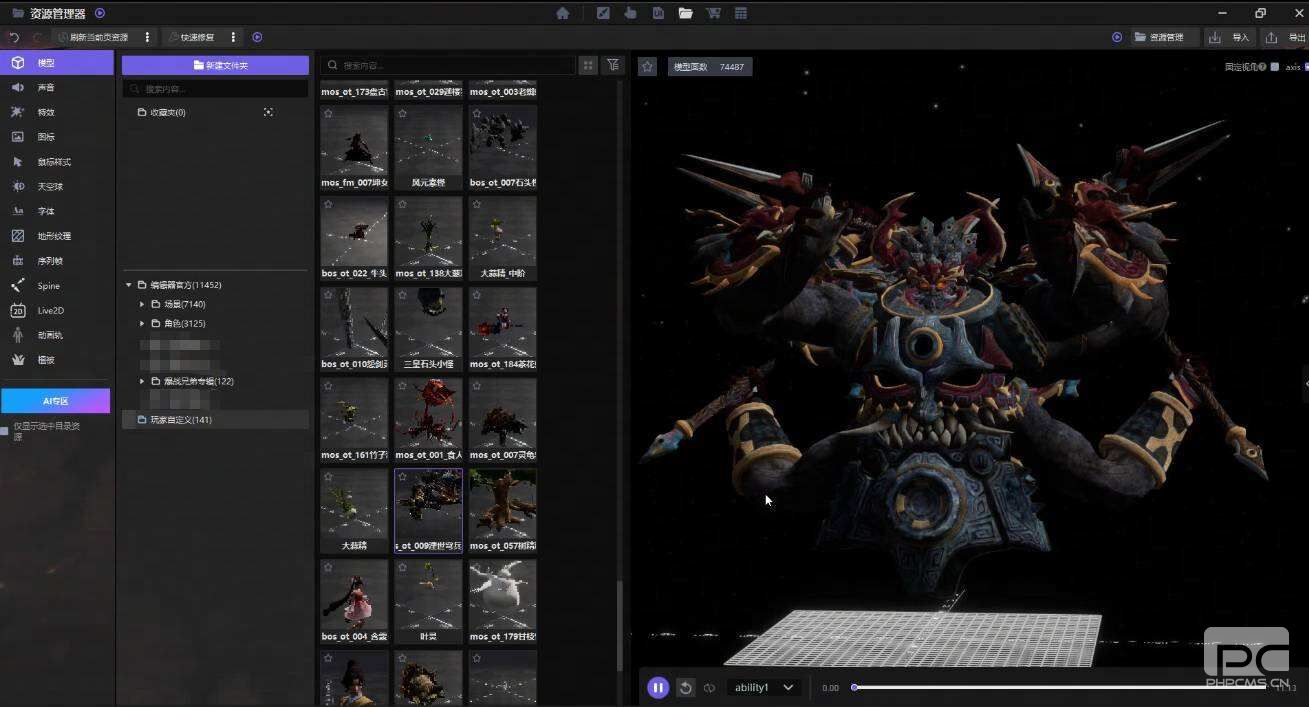The width and height of the screenshot is (1309, 707).
Task: Toggle the 固定视角 checkbox
Action: pyautogui.click(x=1274, y=67)
